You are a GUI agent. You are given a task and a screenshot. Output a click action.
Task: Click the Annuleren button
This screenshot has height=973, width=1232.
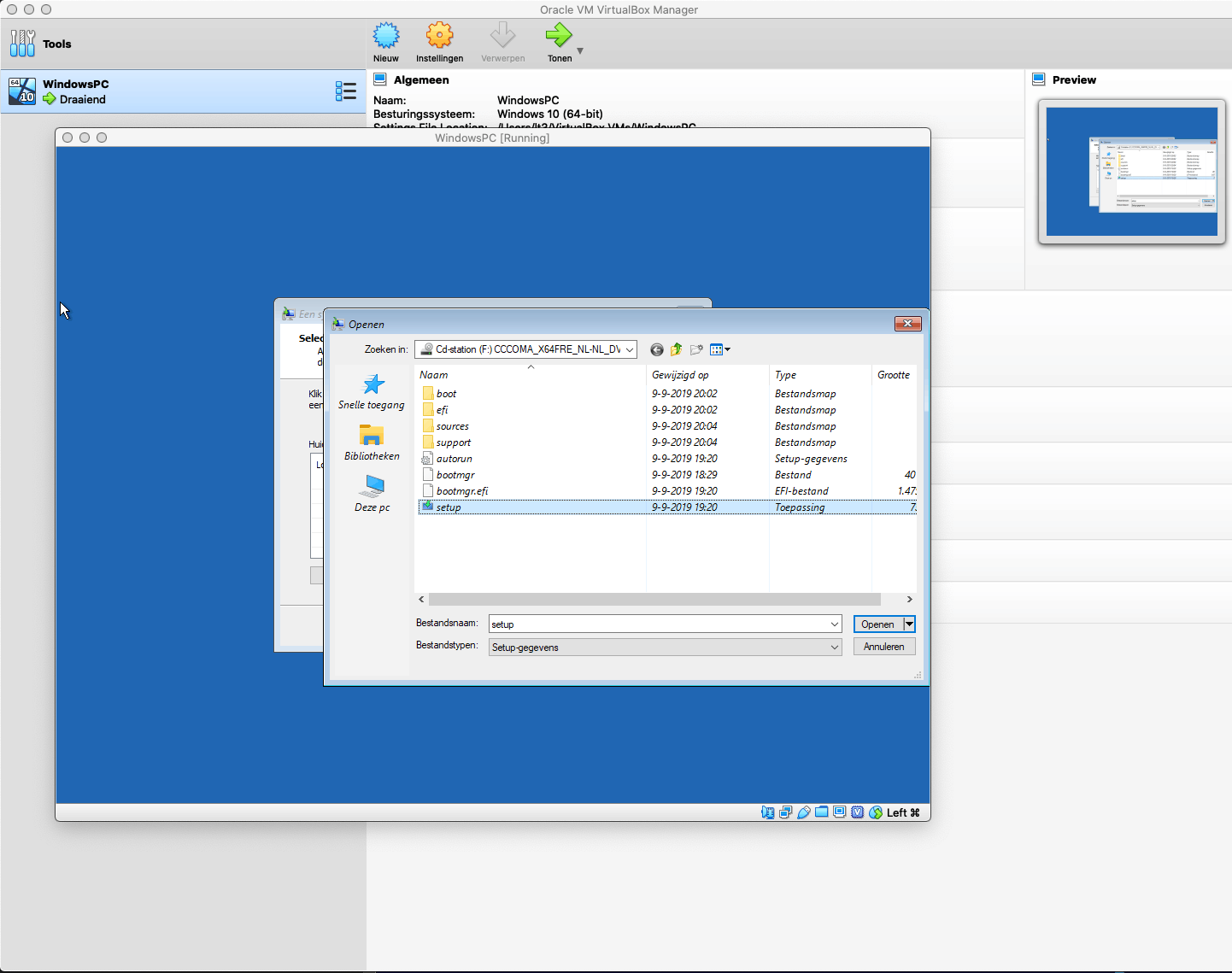(x=884, y=647)
